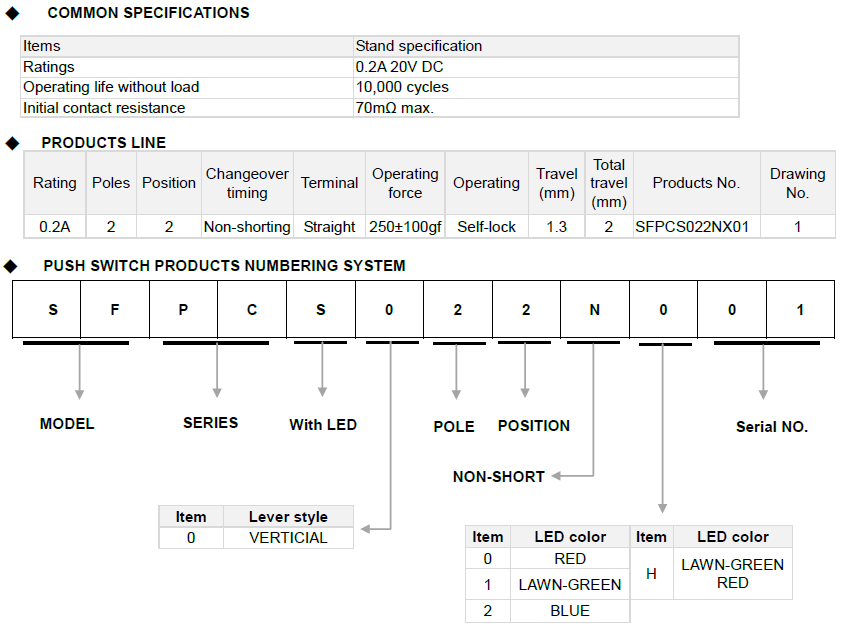845x628 pixels.
Task: Select the 0.2A 20V DC ratings value
Action: click(400, 67)
